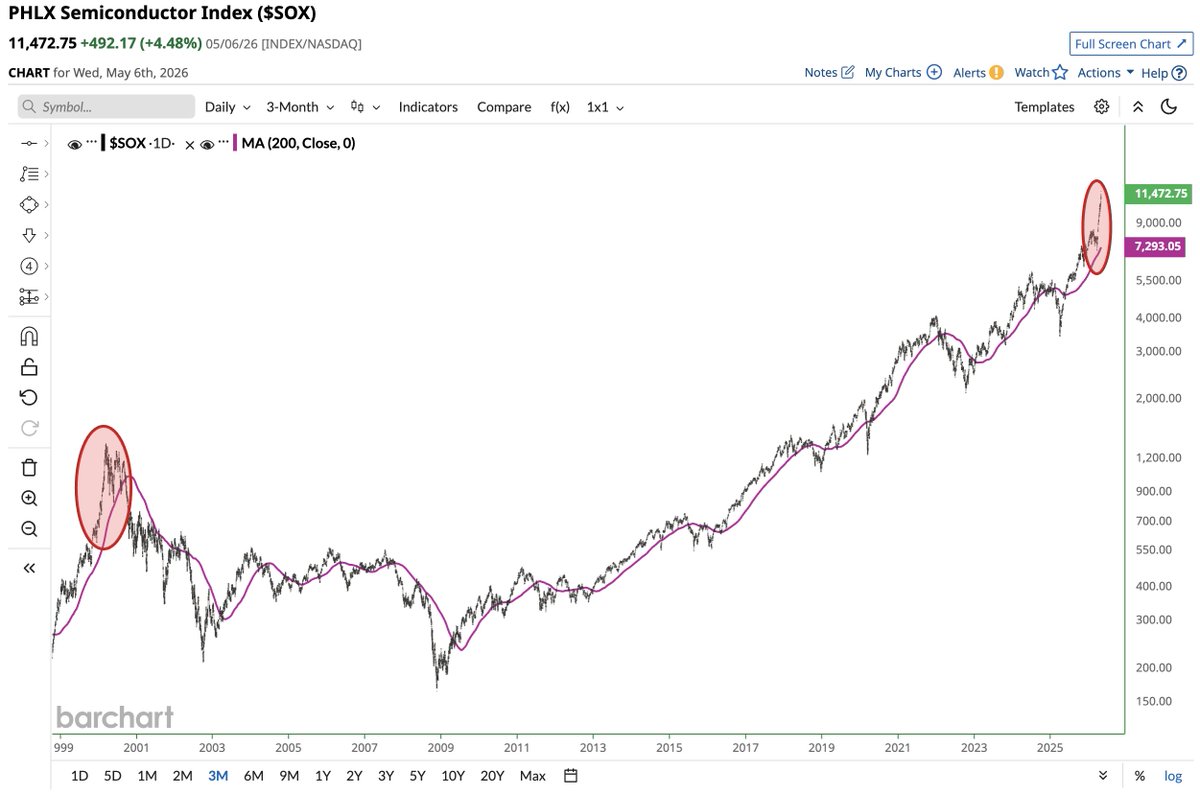Toggle visibility of $SOX series
The width and height of the screenshot is (1200, 794).
click(x=74, y=144)
